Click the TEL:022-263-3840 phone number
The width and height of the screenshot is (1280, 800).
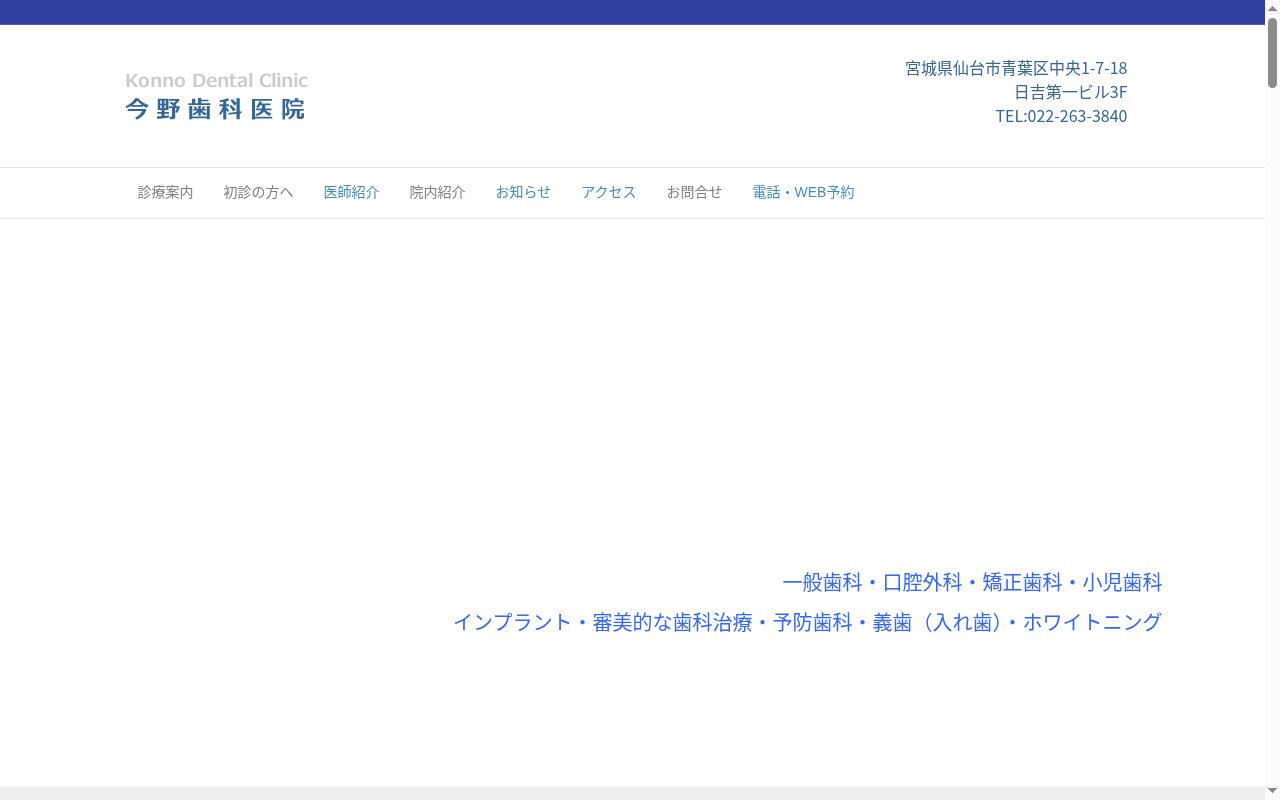pyautogui.click(x=1061, y=116)
